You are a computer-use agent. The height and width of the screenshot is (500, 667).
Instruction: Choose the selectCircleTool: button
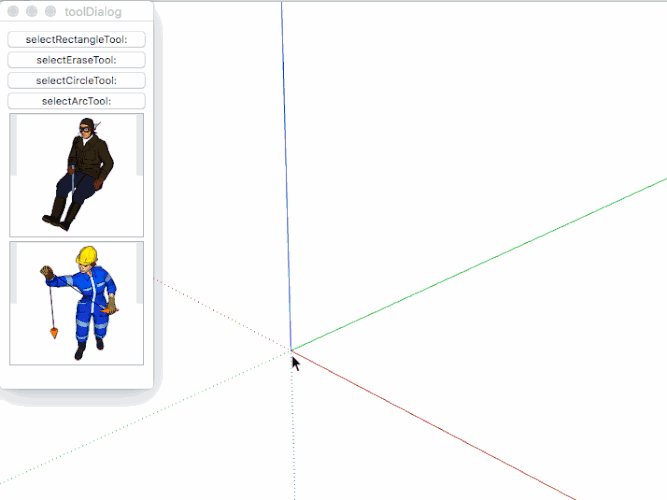[77, 80]
